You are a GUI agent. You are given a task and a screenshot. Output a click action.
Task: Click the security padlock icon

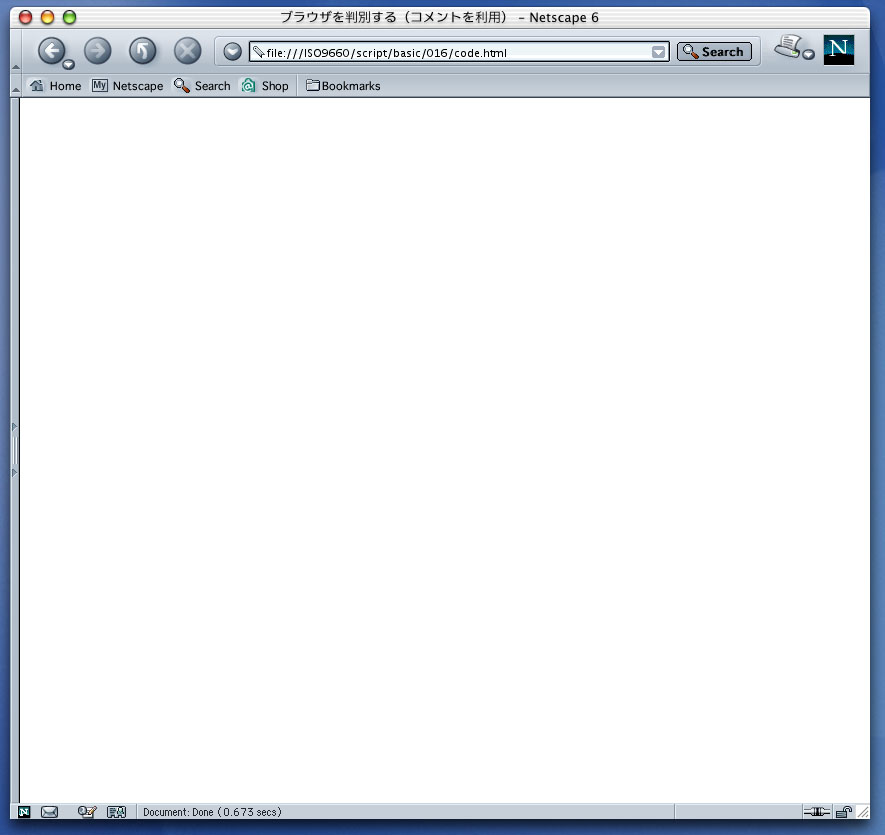[843, 812]
